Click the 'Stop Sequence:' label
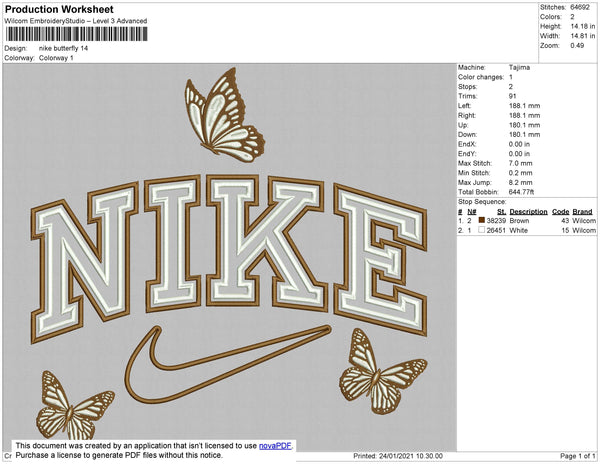Image resolution: width=600 pixels, height=464 pixels. [x=482, y=202]
